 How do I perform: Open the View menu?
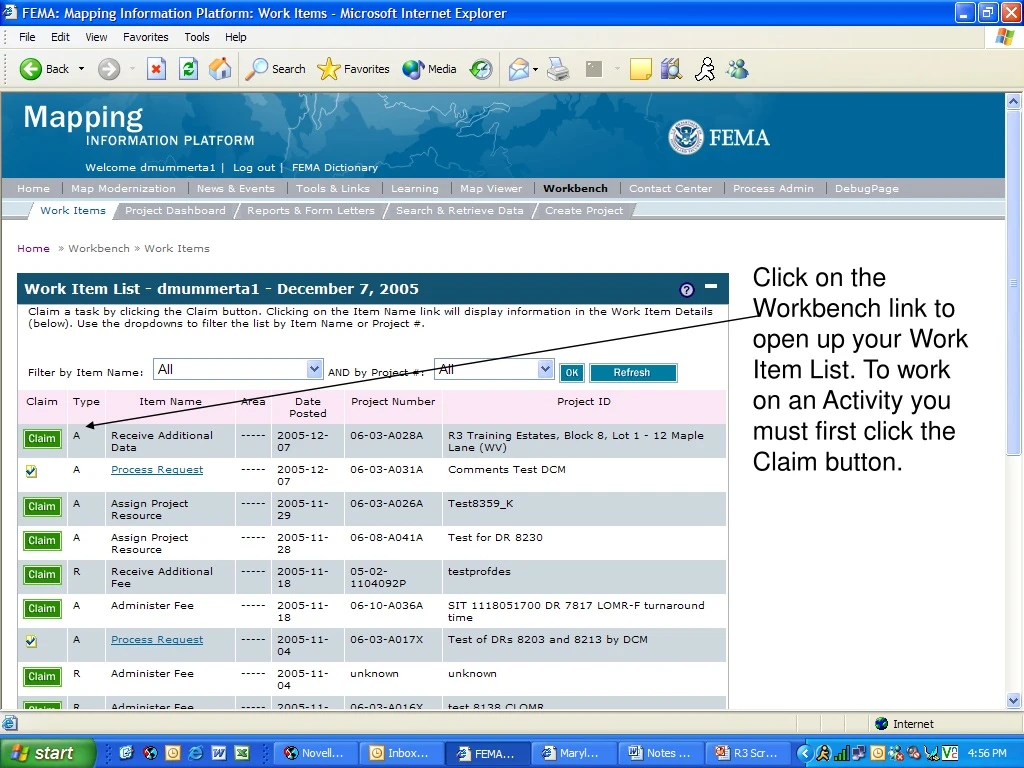pyautogui.click(x=96, y=37)
